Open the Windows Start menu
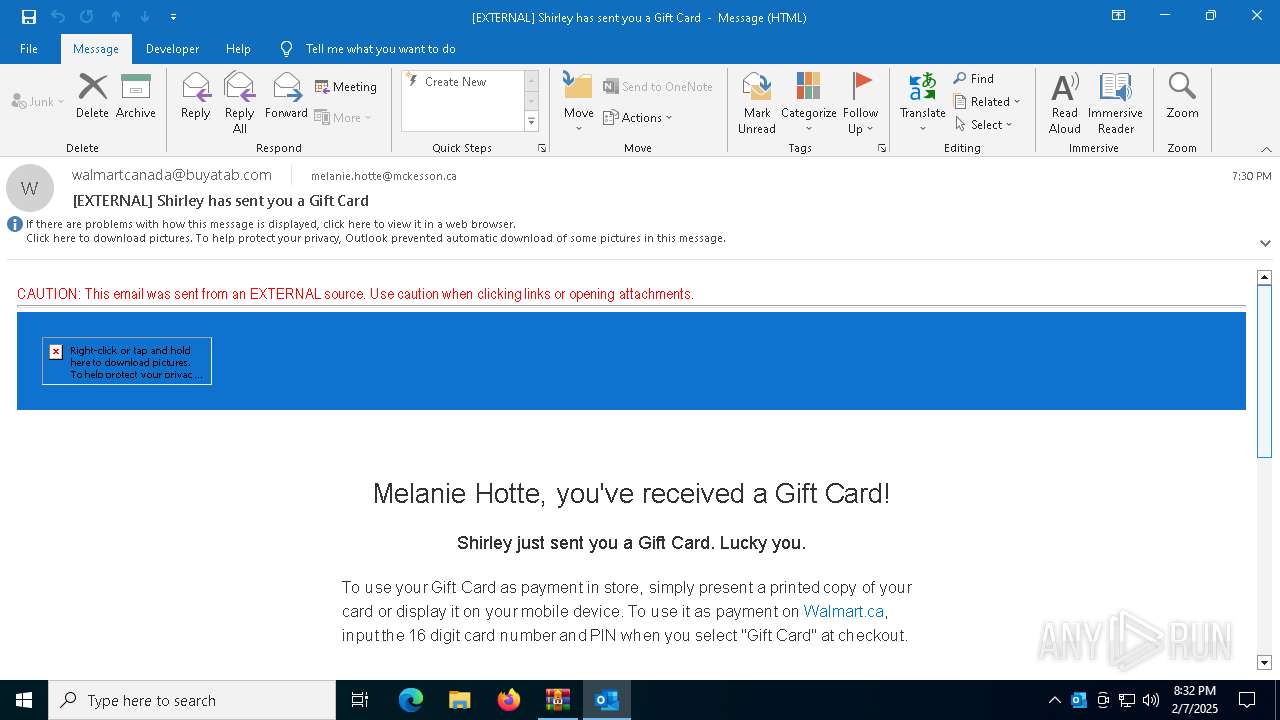The height and width of the screenshot is (720, 1280). click(x=24, y=700)
